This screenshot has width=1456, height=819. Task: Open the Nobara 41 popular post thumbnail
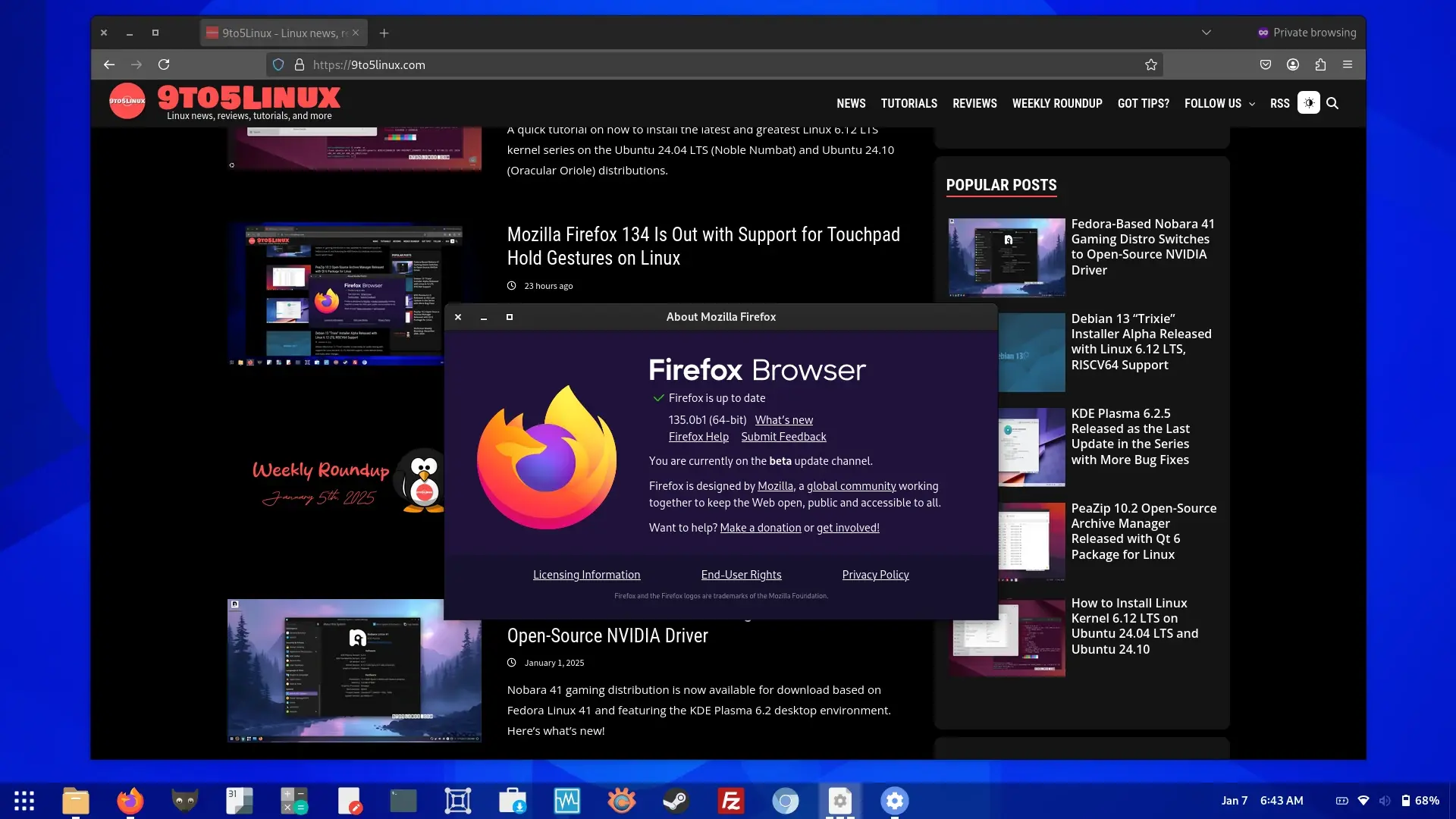tap(1007, 257)
